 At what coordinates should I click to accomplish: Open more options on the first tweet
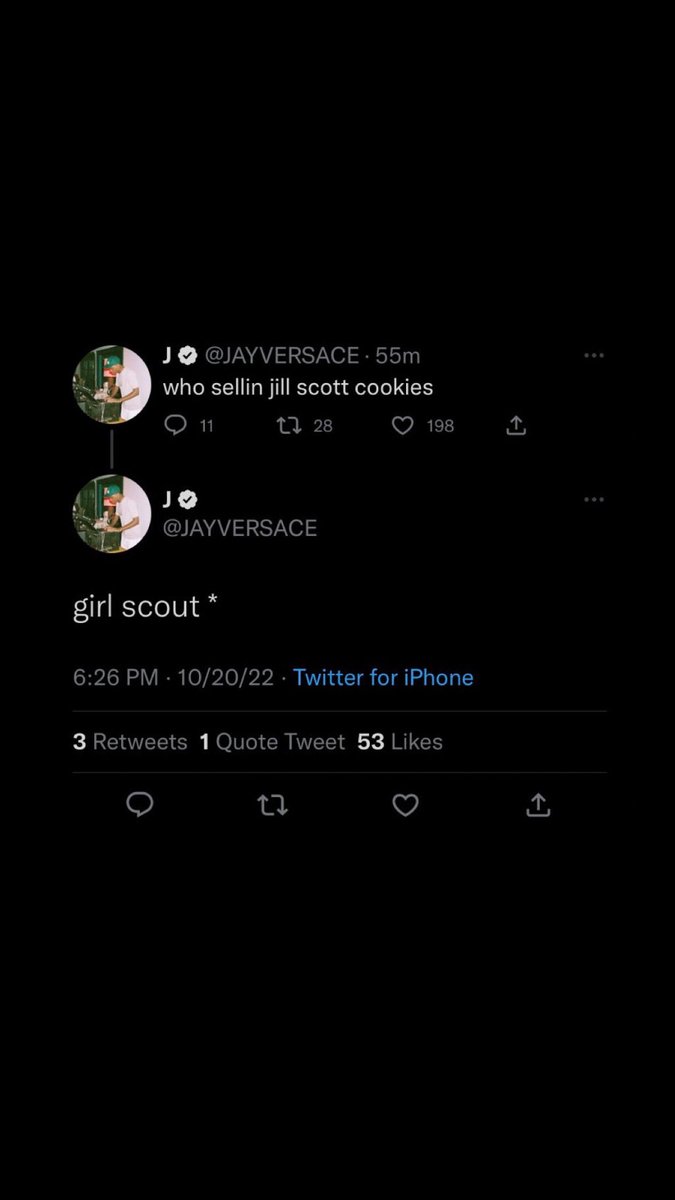point(594,356)
